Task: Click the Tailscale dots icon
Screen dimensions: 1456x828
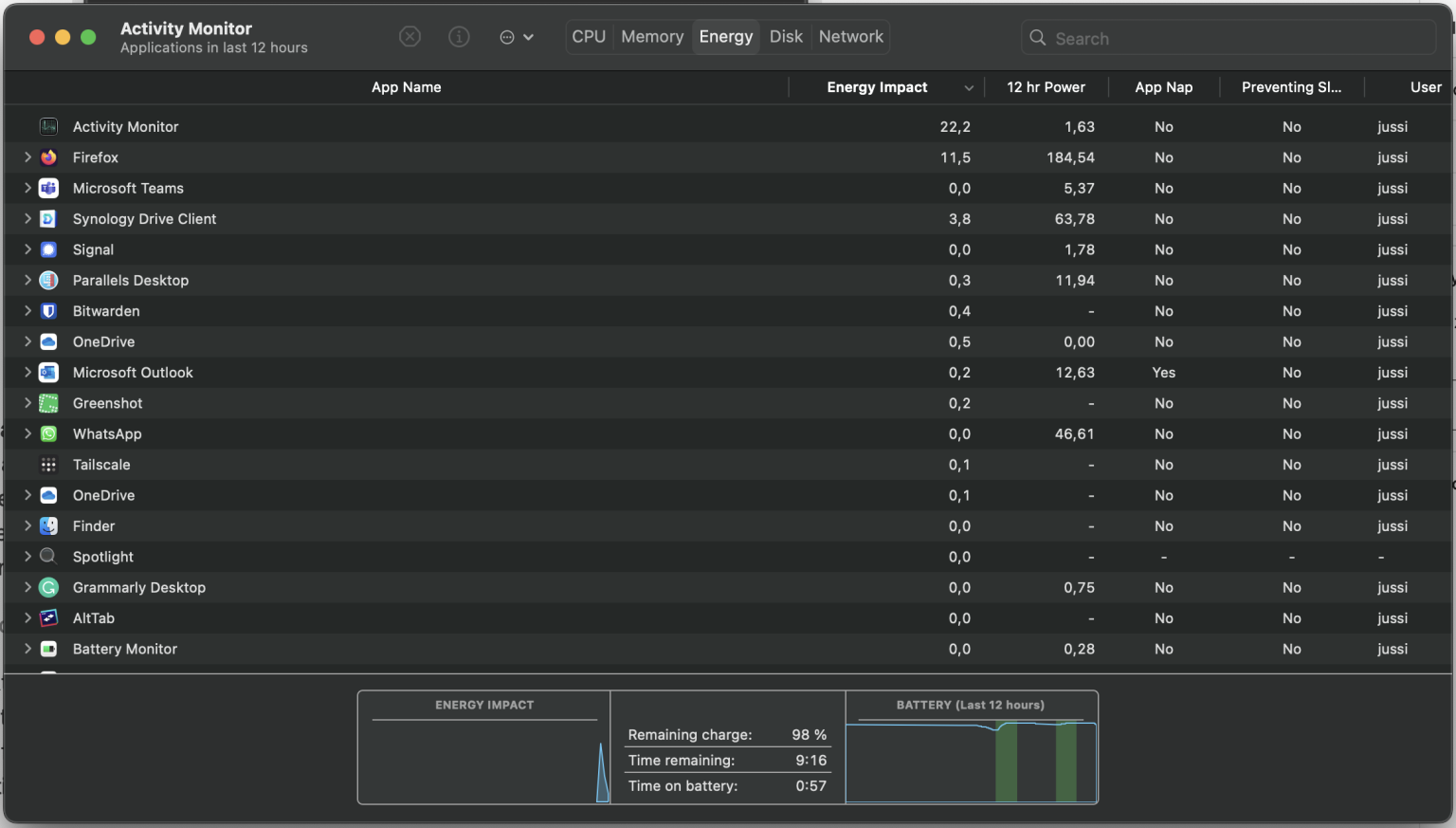Action: click(48, 465)
